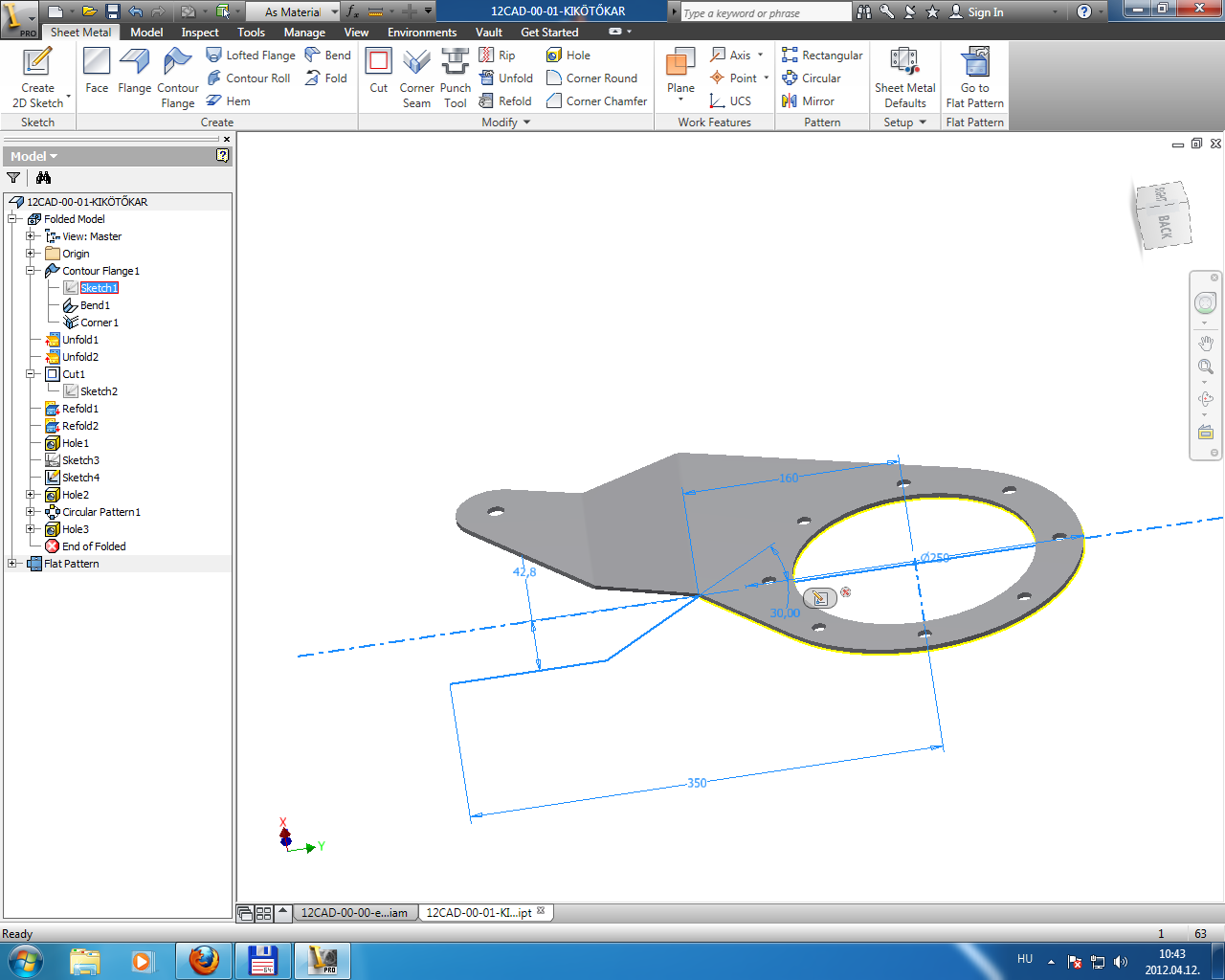This screenshot has width=1225, height=980.
Task: Click the Sign In button
Action: tap(976, 12)
